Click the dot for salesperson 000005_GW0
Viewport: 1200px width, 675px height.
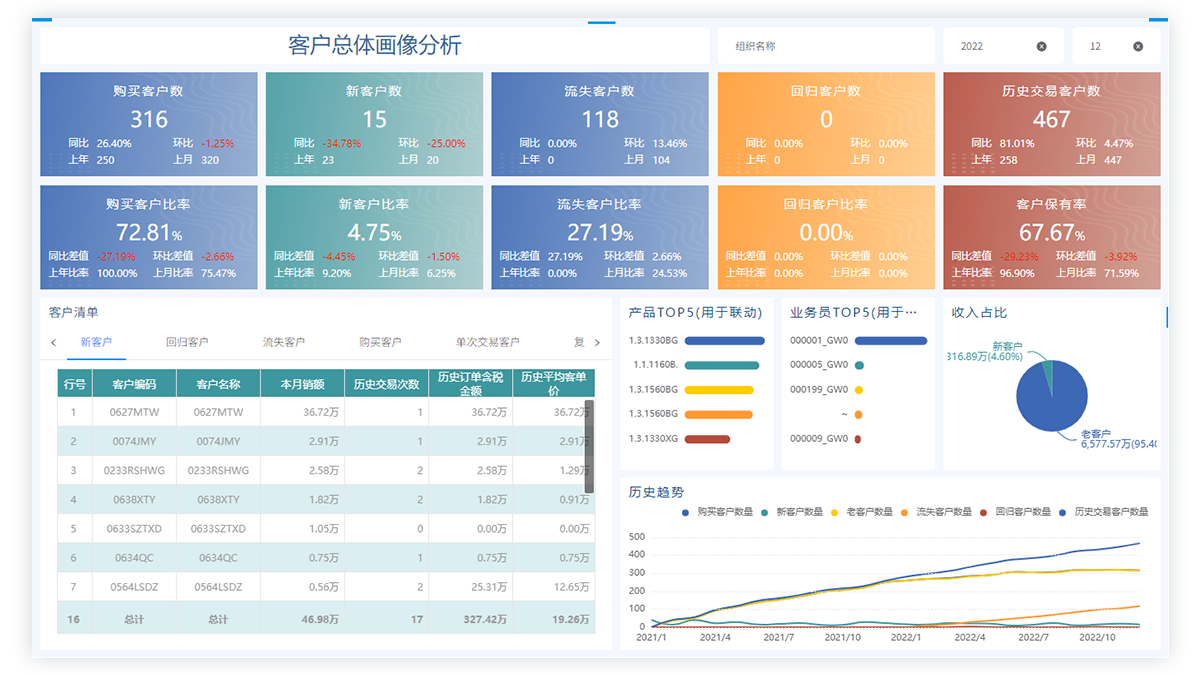(859, 365)
